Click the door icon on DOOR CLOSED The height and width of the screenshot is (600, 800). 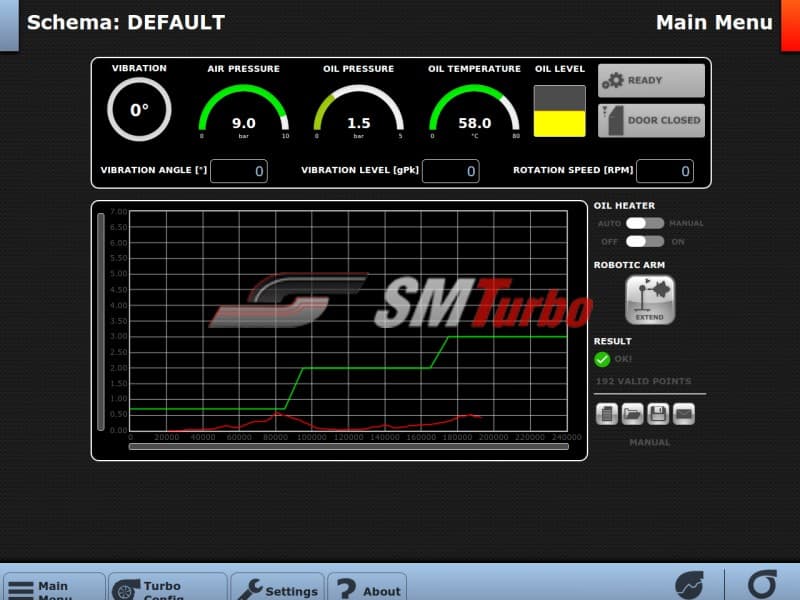(613, 121)
